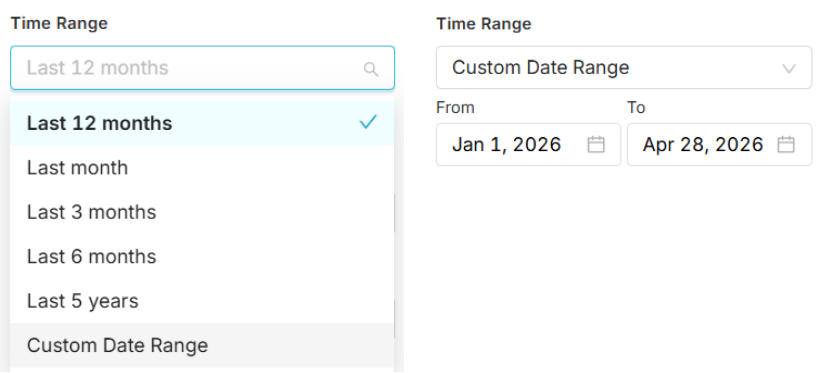
Task: Click Time Range label above Custom Date Range
Action: click(x=483, y=24)
